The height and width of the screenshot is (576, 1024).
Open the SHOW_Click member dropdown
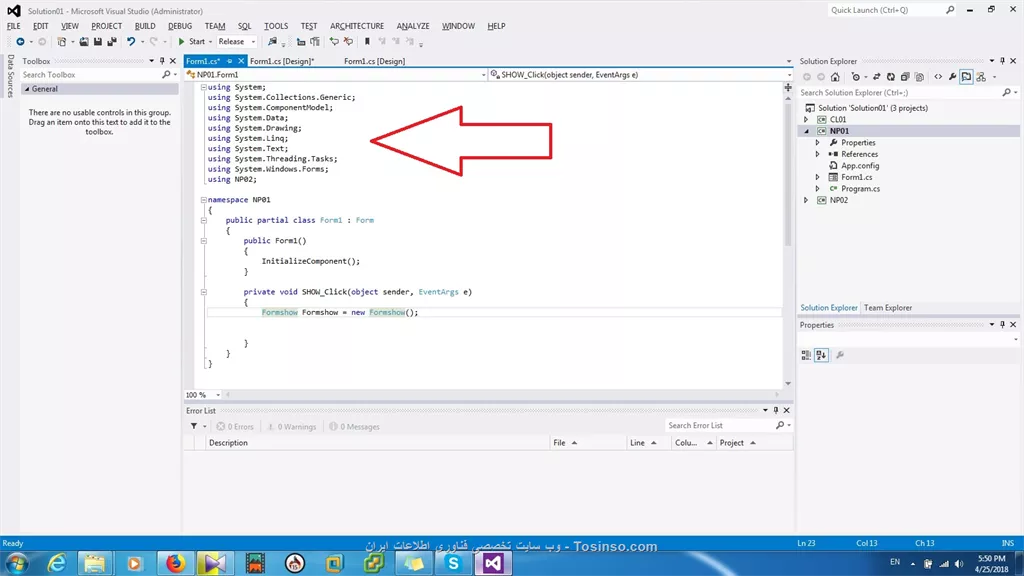pyautogui.click(x=789, y=75)
